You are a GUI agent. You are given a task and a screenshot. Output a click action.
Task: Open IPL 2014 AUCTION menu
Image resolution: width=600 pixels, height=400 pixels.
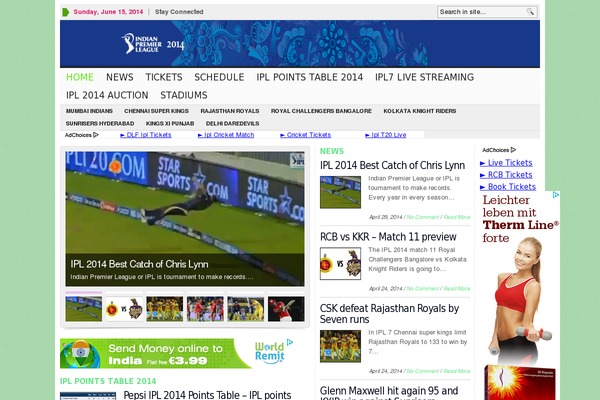pyautogui.click(x=107, y=95)
